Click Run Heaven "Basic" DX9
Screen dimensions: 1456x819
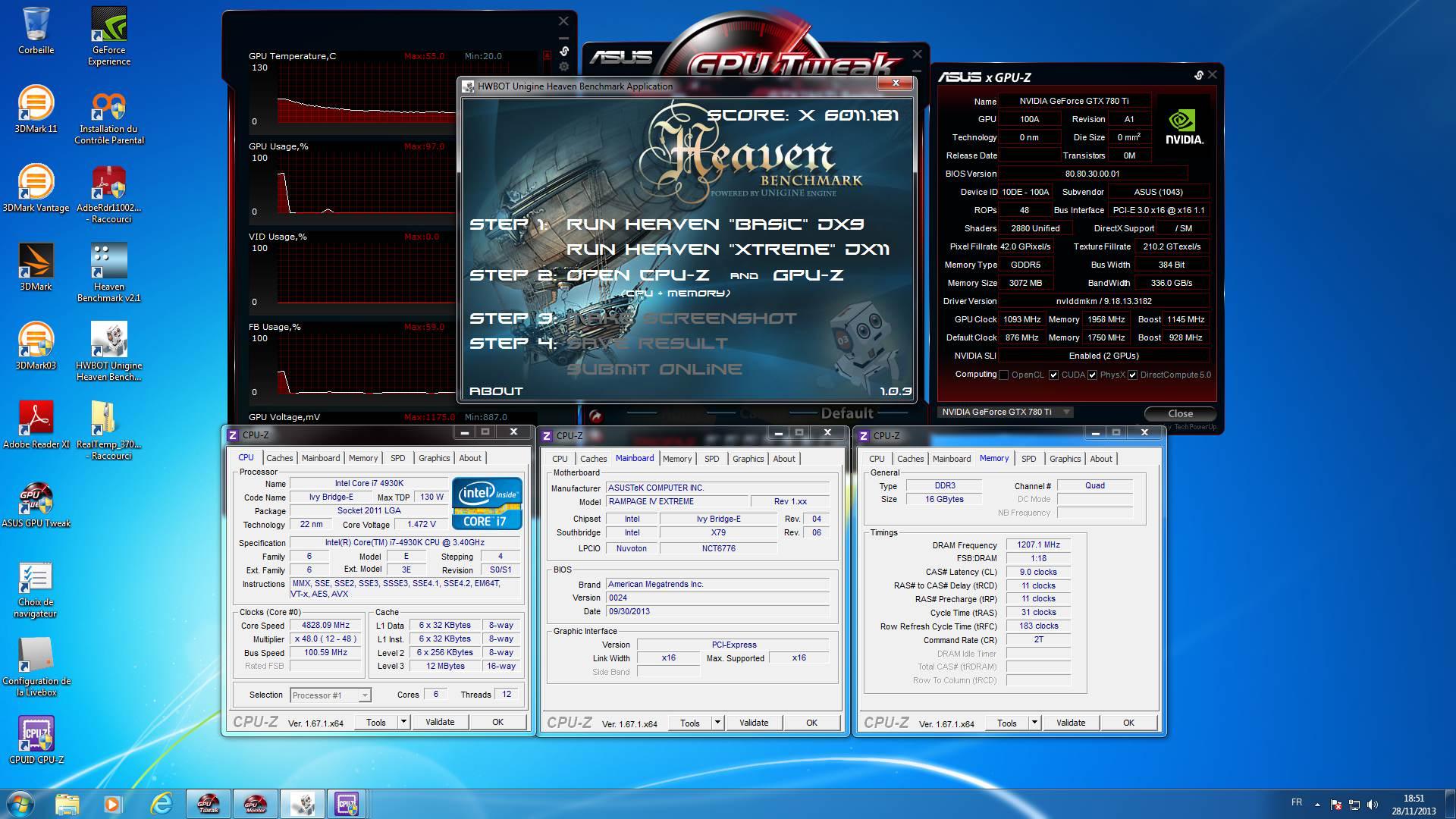[x=715, y=224]
